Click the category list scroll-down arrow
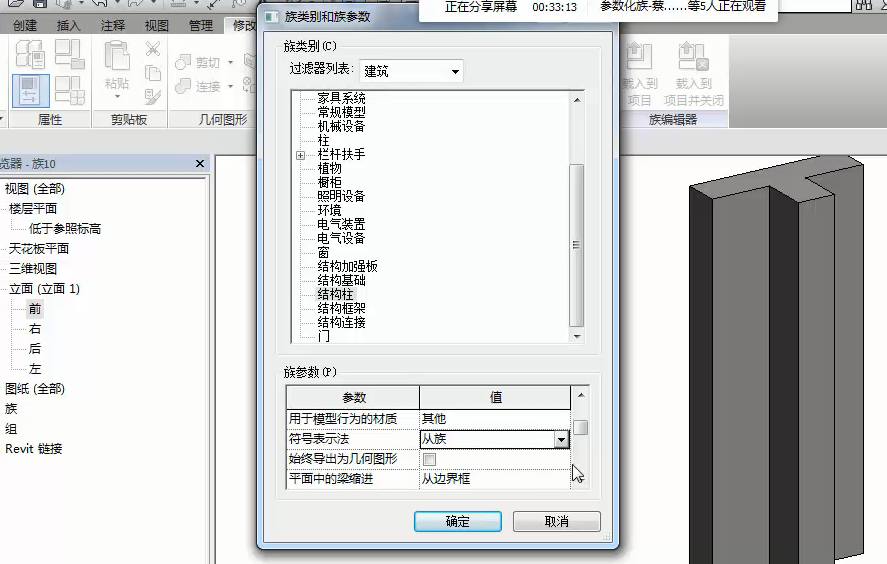The image size is (887, 564). point(576,336)
